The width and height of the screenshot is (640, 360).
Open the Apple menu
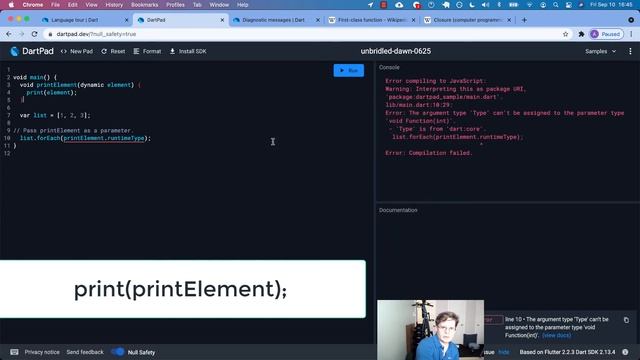11,5
